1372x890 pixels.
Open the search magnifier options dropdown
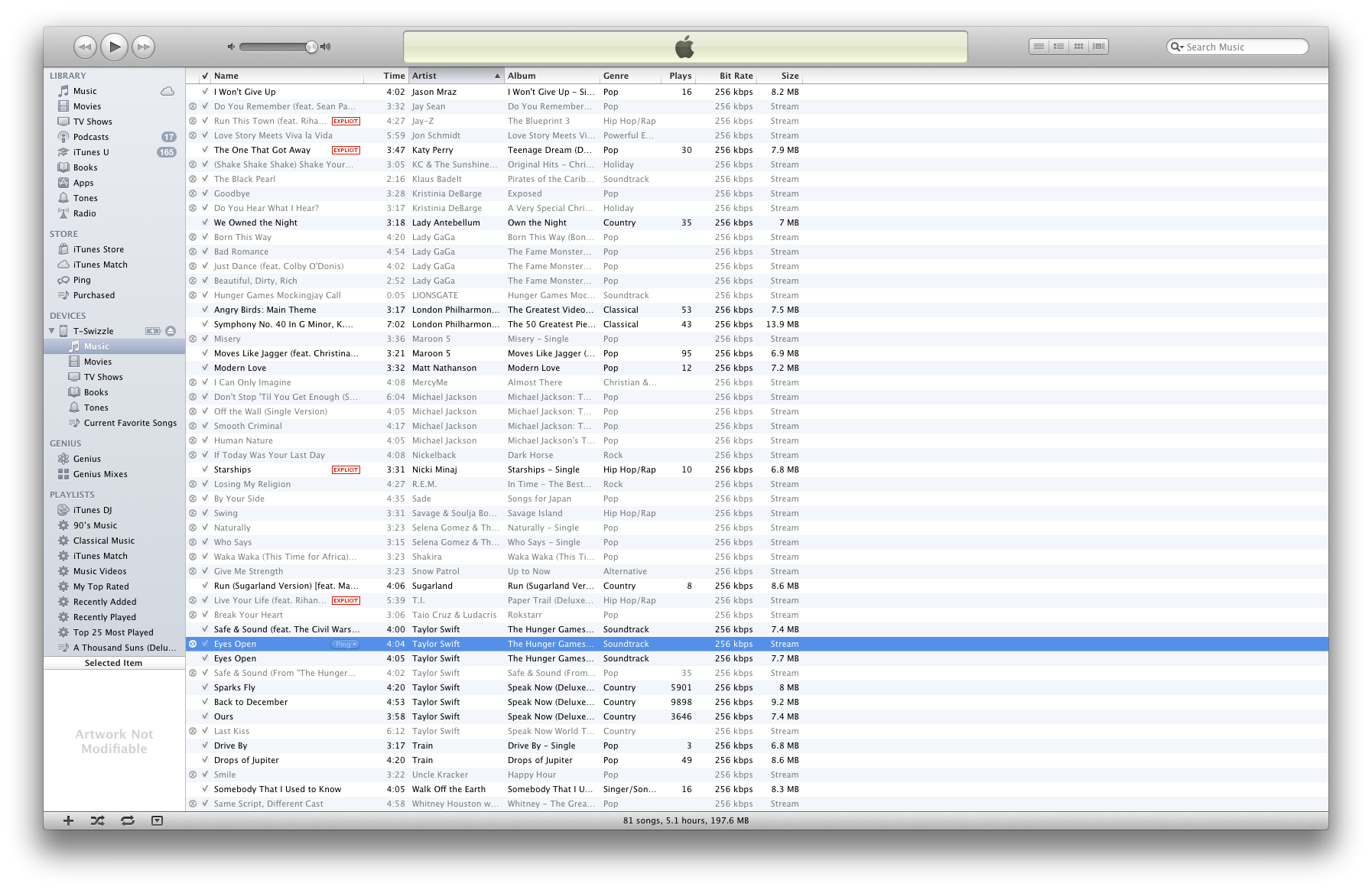1177,47
